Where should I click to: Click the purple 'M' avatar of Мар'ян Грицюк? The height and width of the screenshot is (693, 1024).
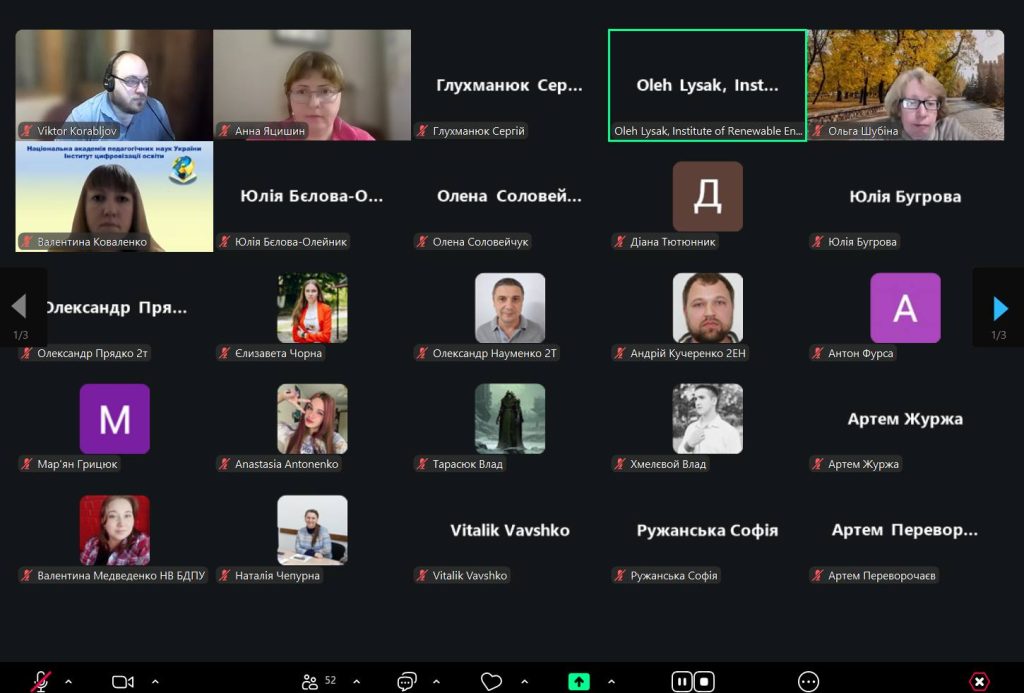click(x=114, y=419)
